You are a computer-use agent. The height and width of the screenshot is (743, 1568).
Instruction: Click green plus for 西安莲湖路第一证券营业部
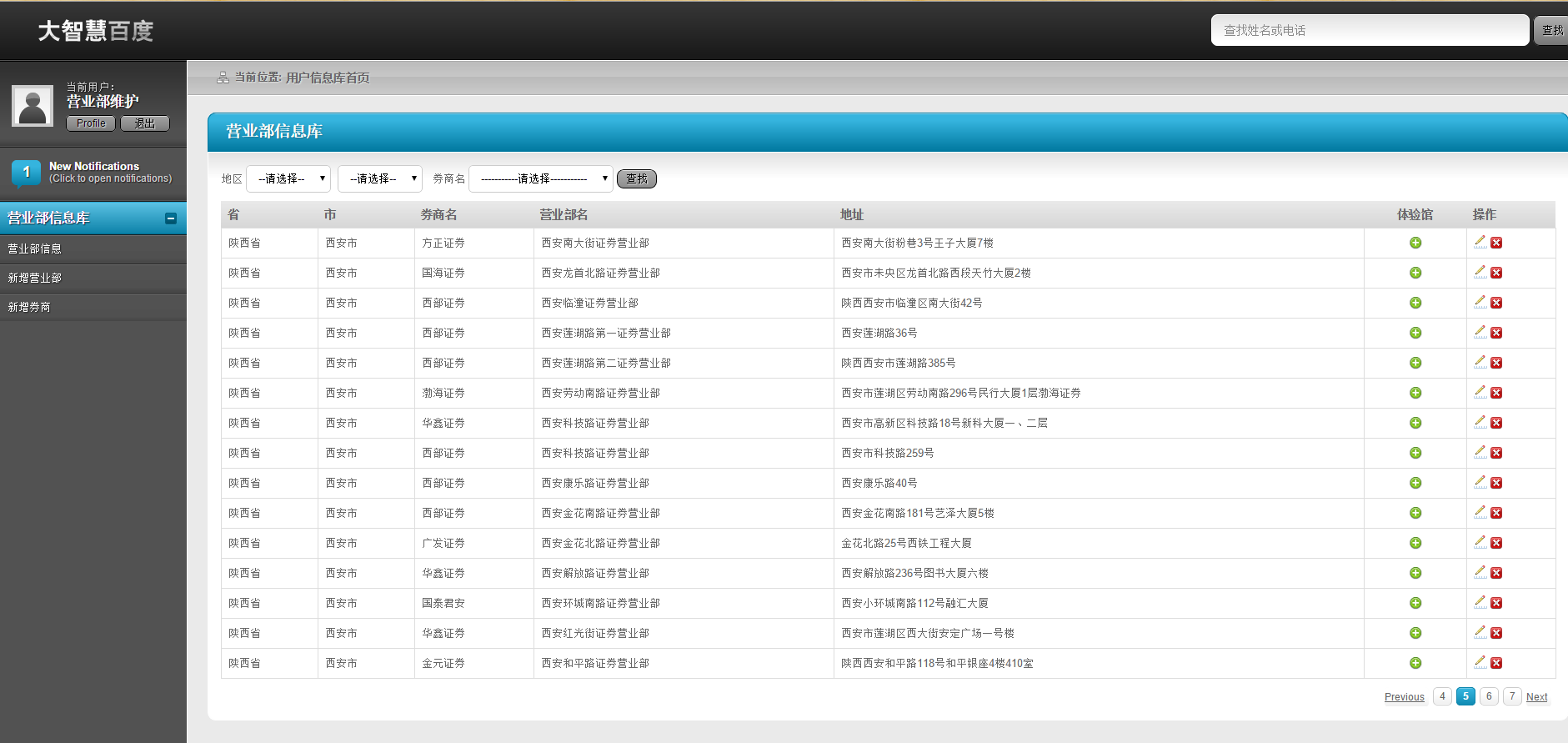coord(1415,333)
